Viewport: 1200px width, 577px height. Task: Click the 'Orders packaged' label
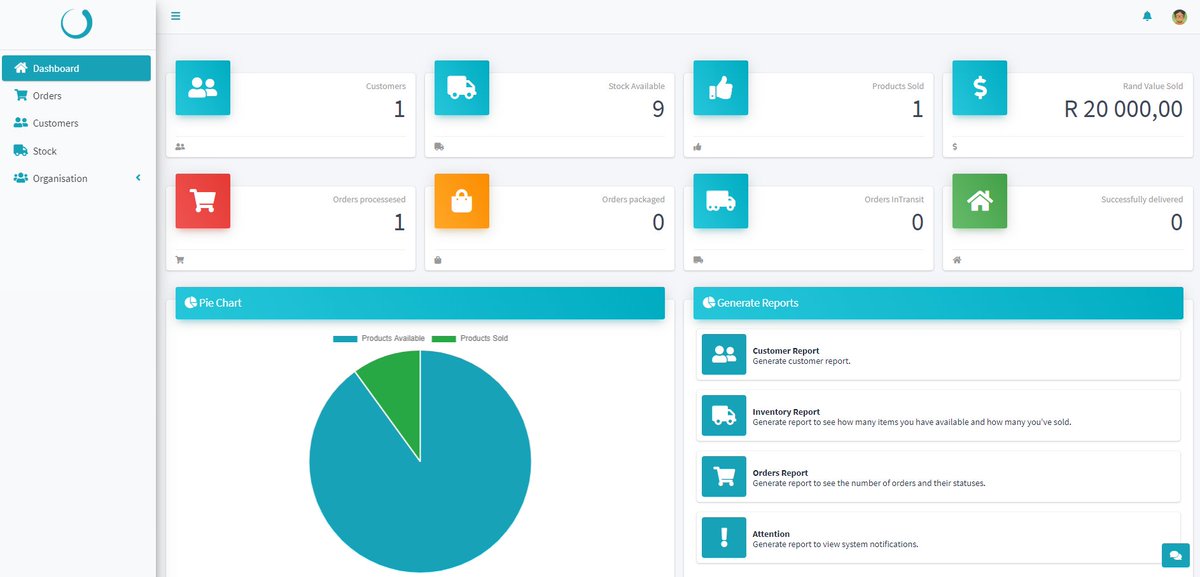pyautogui.click(x=633, y=200)
